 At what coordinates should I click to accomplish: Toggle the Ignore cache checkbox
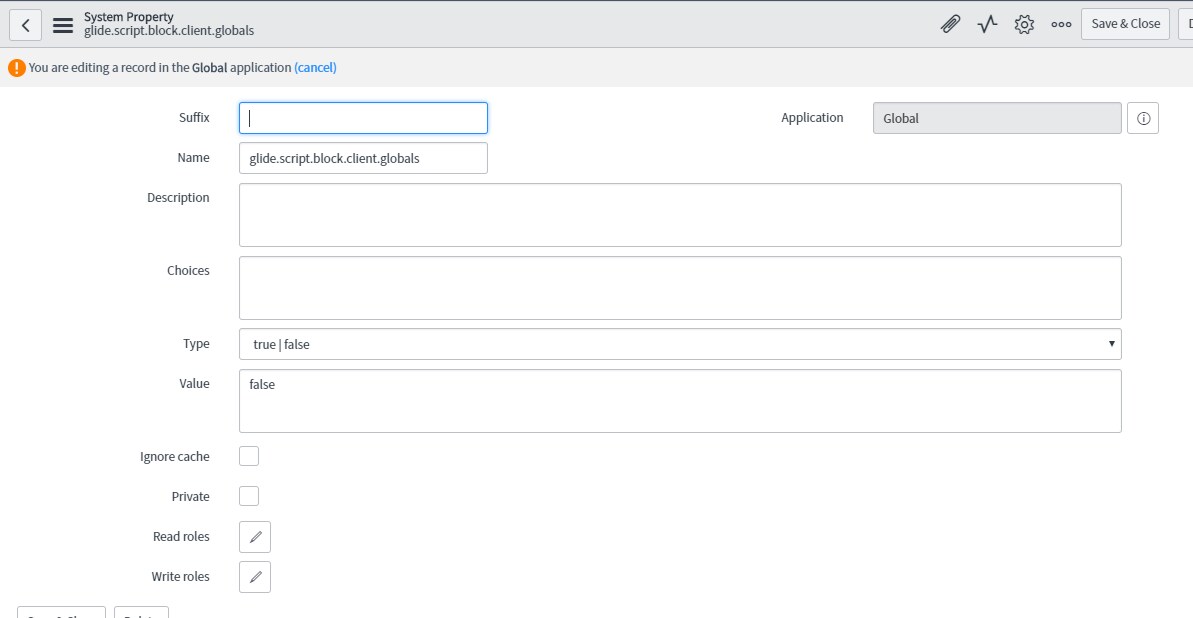249,457
